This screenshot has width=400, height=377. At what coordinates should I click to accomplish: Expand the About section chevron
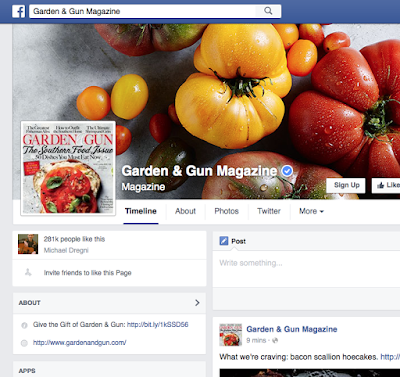coord(197,303)
